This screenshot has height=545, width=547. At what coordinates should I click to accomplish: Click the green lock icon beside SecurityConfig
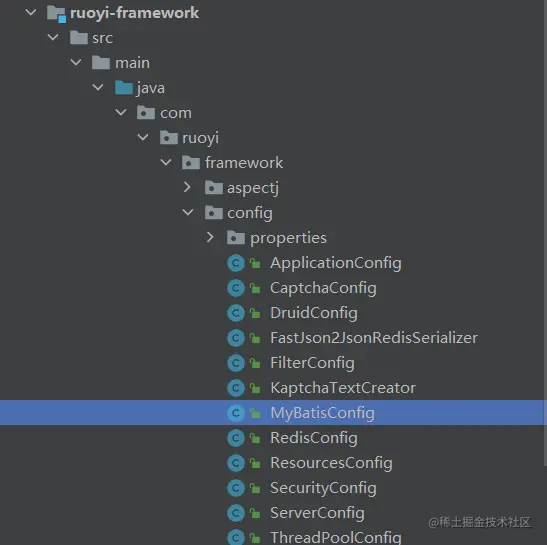[255, 488]
